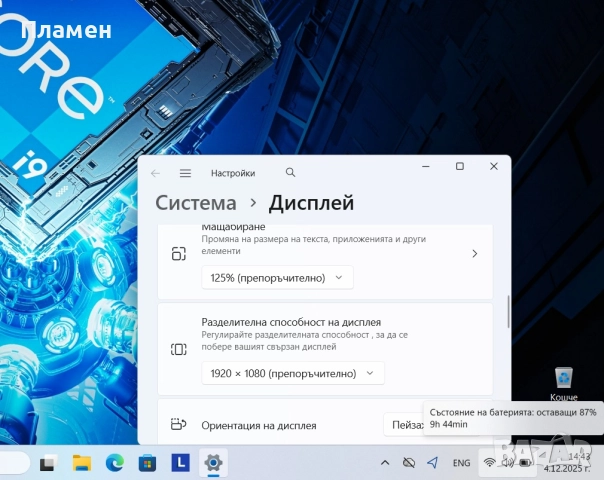The width and height of the screenshot is (604, 480).
Task: Show hidden tray icons with the up chevron
Action: pyautogui.click(x=385, y=463)
